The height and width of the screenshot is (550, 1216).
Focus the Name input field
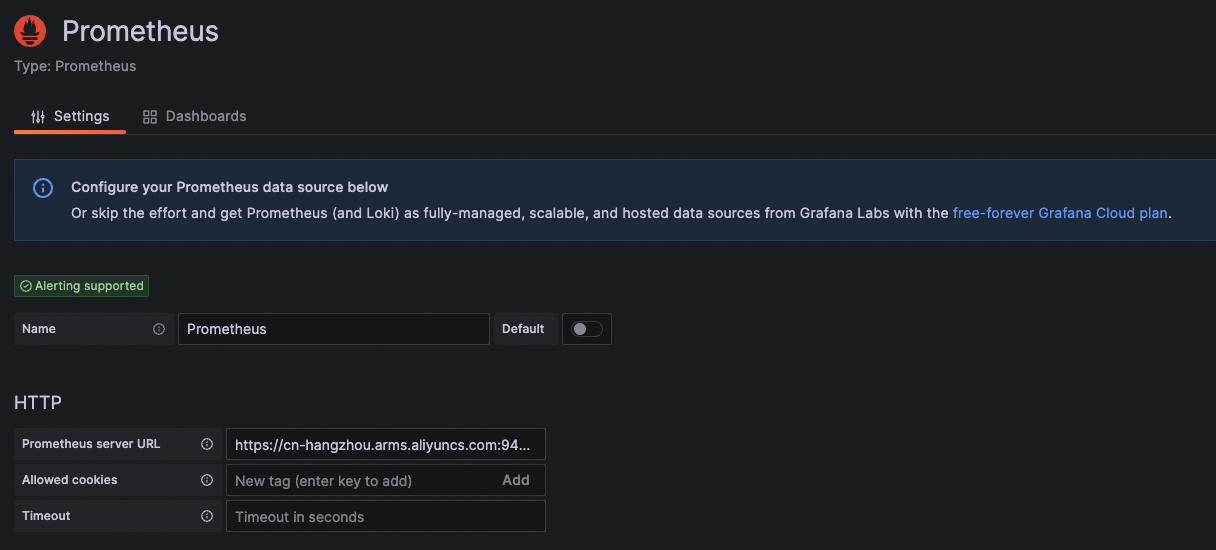(333, 329)
